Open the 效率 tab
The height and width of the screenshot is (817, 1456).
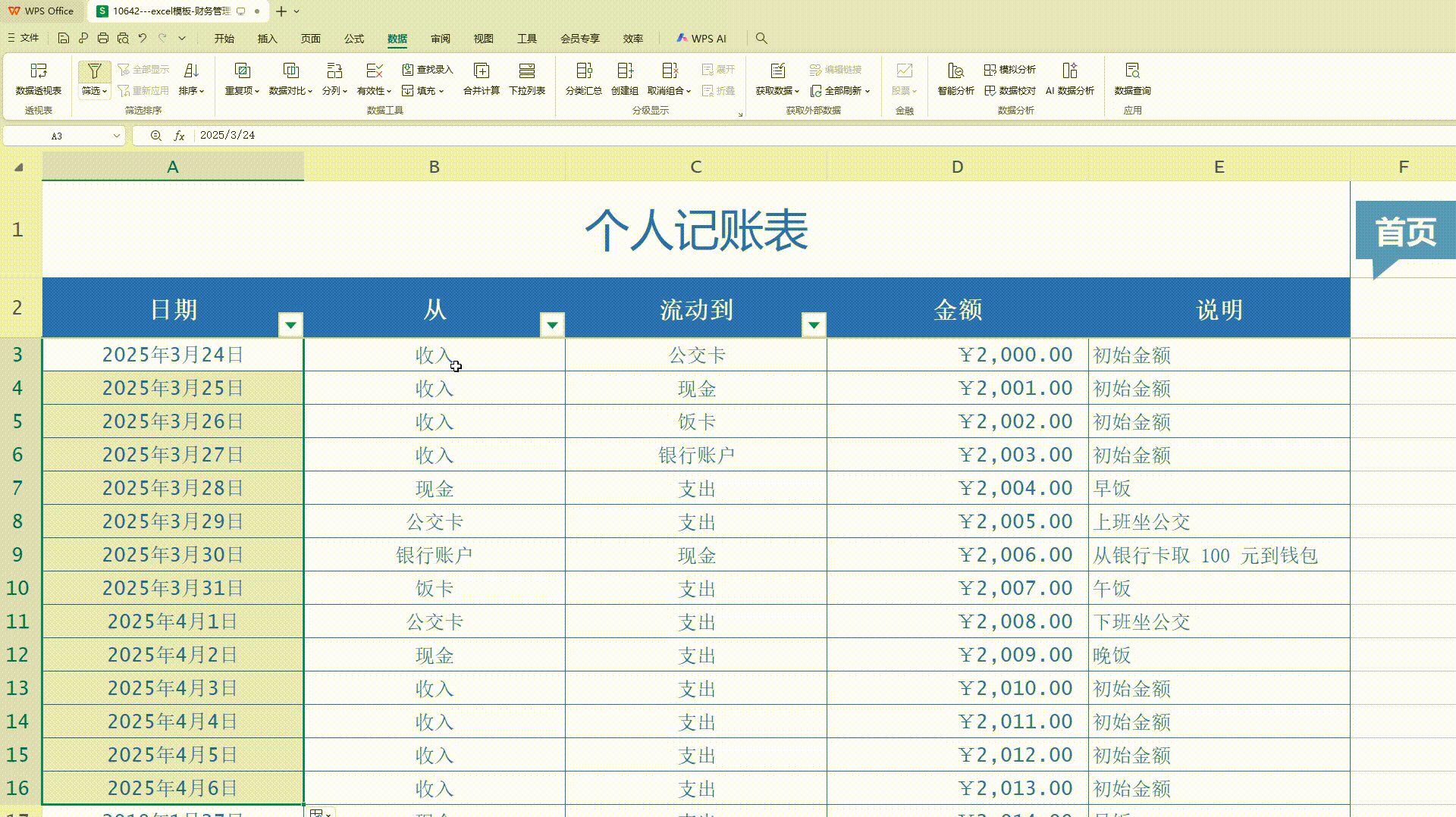point(632,39)
